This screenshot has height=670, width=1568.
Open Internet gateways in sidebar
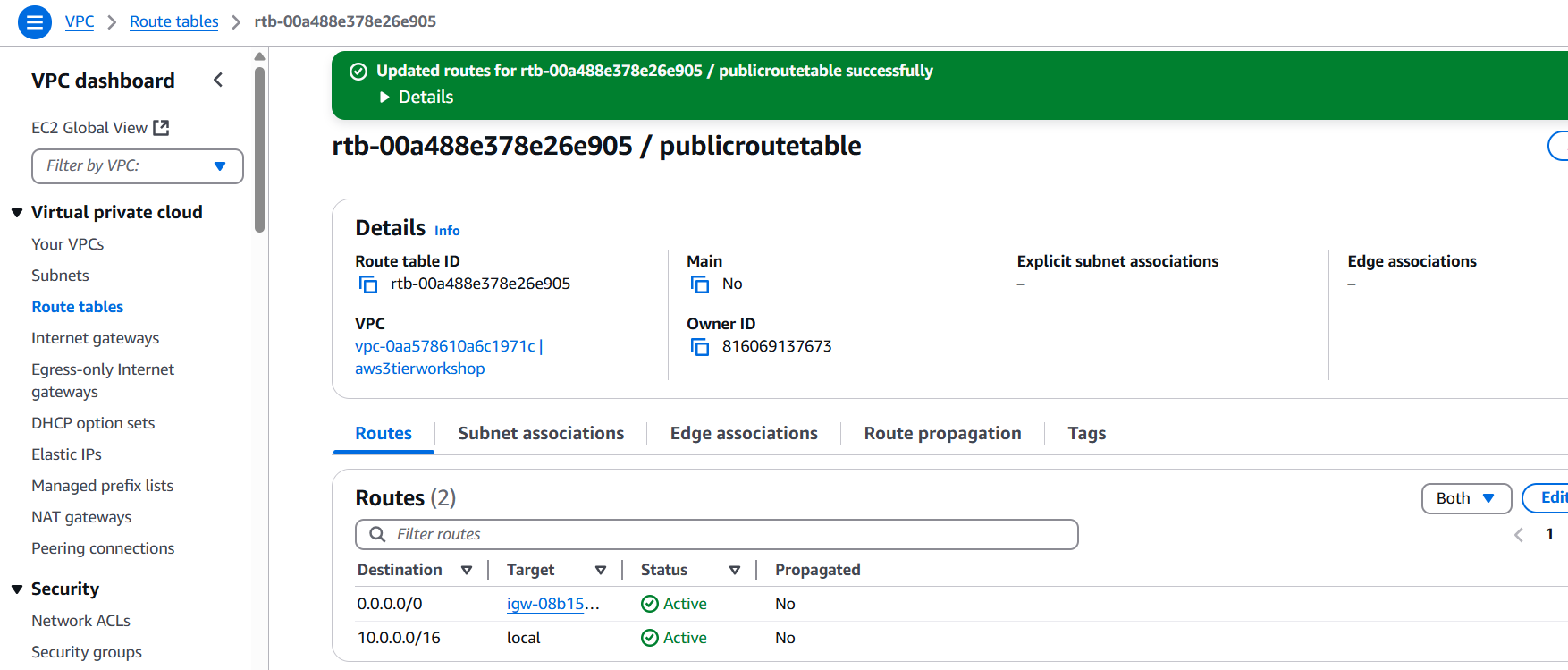click(96, 338)
